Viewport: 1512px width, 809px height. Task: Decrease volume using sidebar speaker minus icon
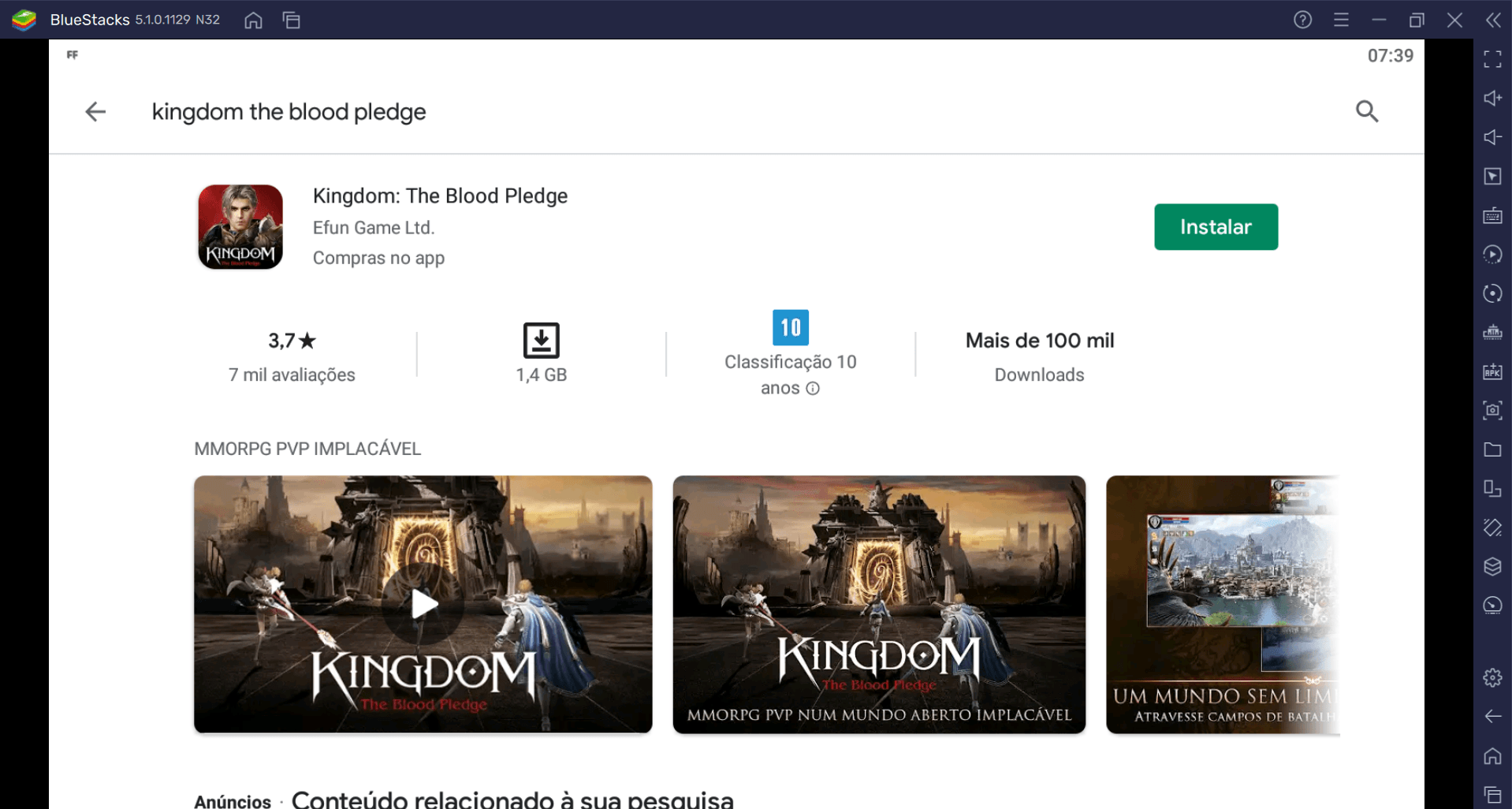click(1492, 137)
